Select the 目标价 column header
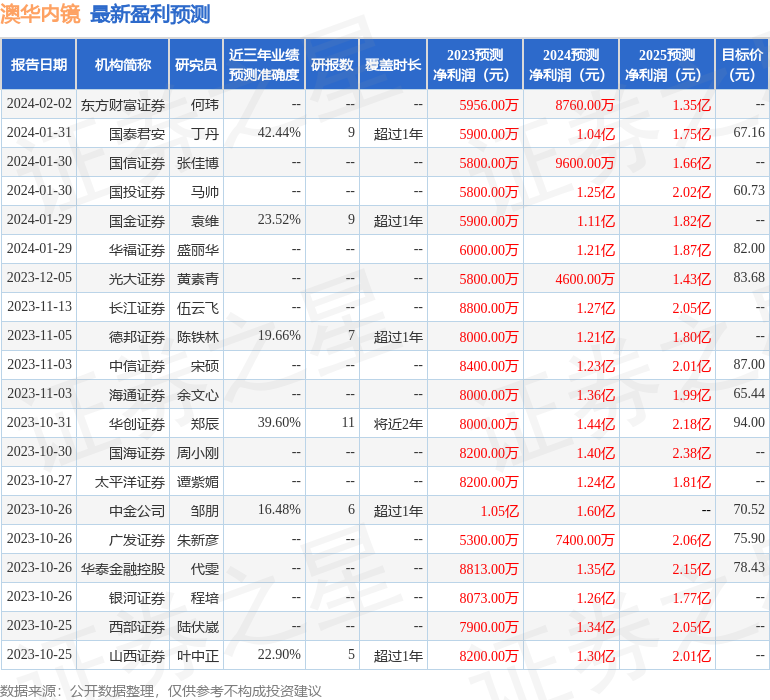 click(742, 64)
